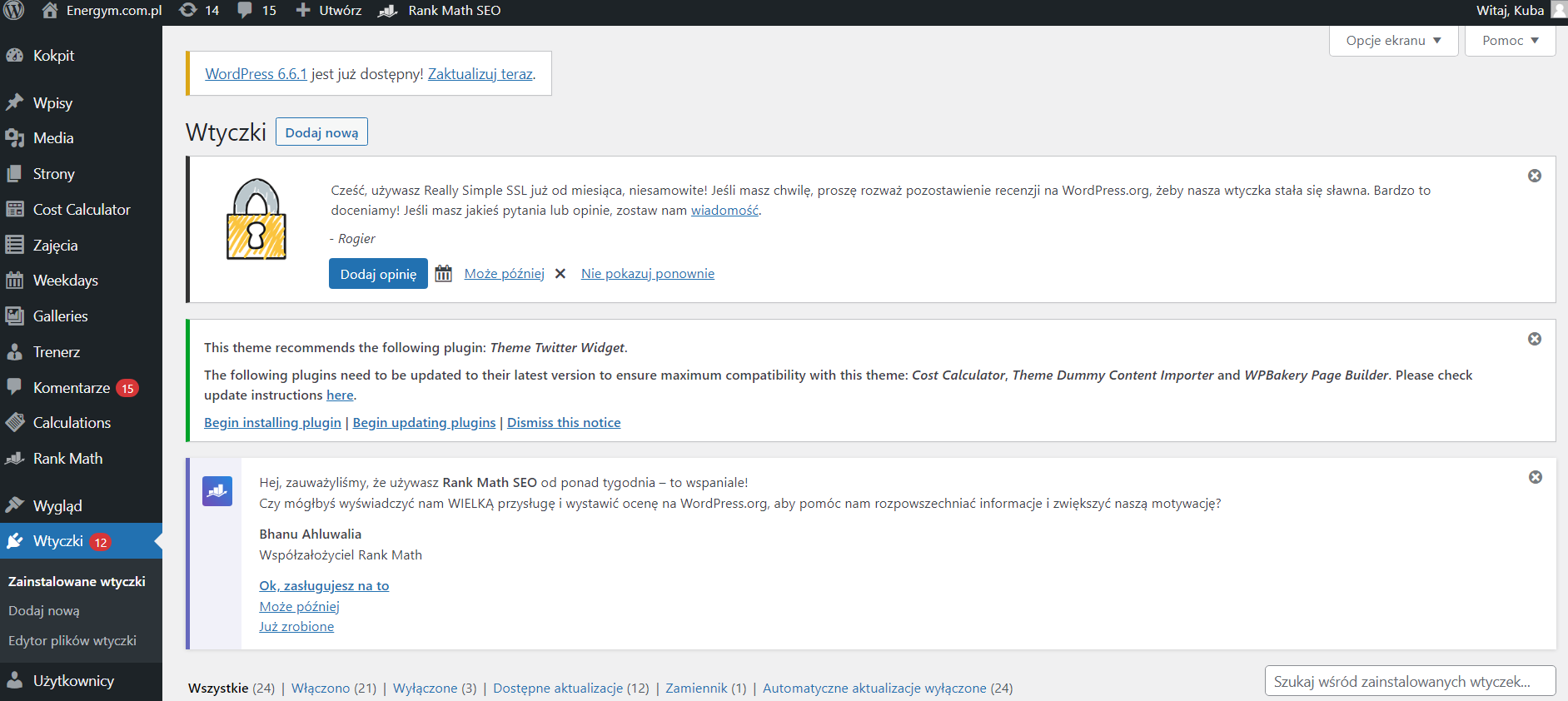This screenshot has height=701, width=1568.
Task: Click the Komentarze speech bubble icon
Action: click(14, 387)
